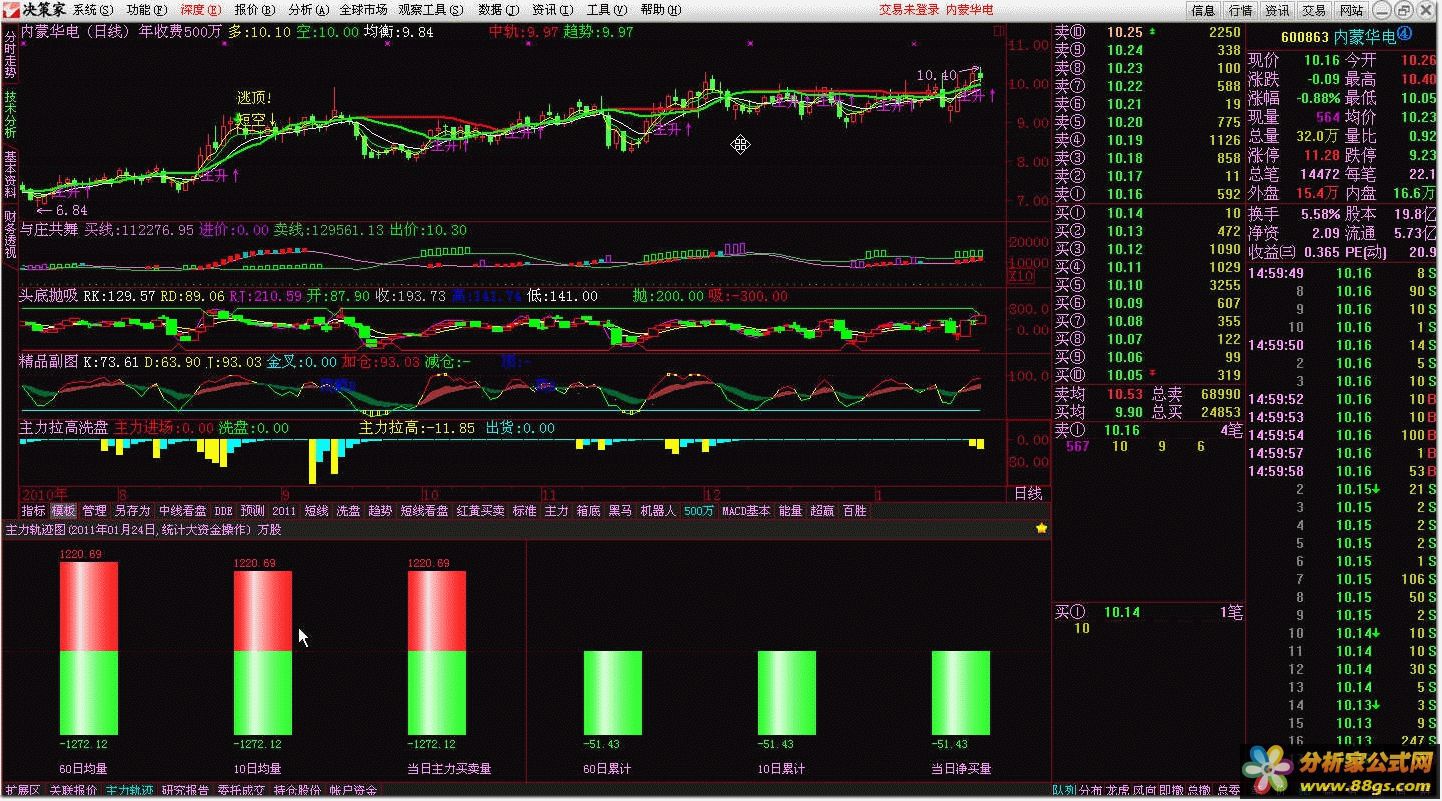This screenshot has width=1442, height=801.
Task: Click the 另存为 tab
Action: click(x=131, y=510)
